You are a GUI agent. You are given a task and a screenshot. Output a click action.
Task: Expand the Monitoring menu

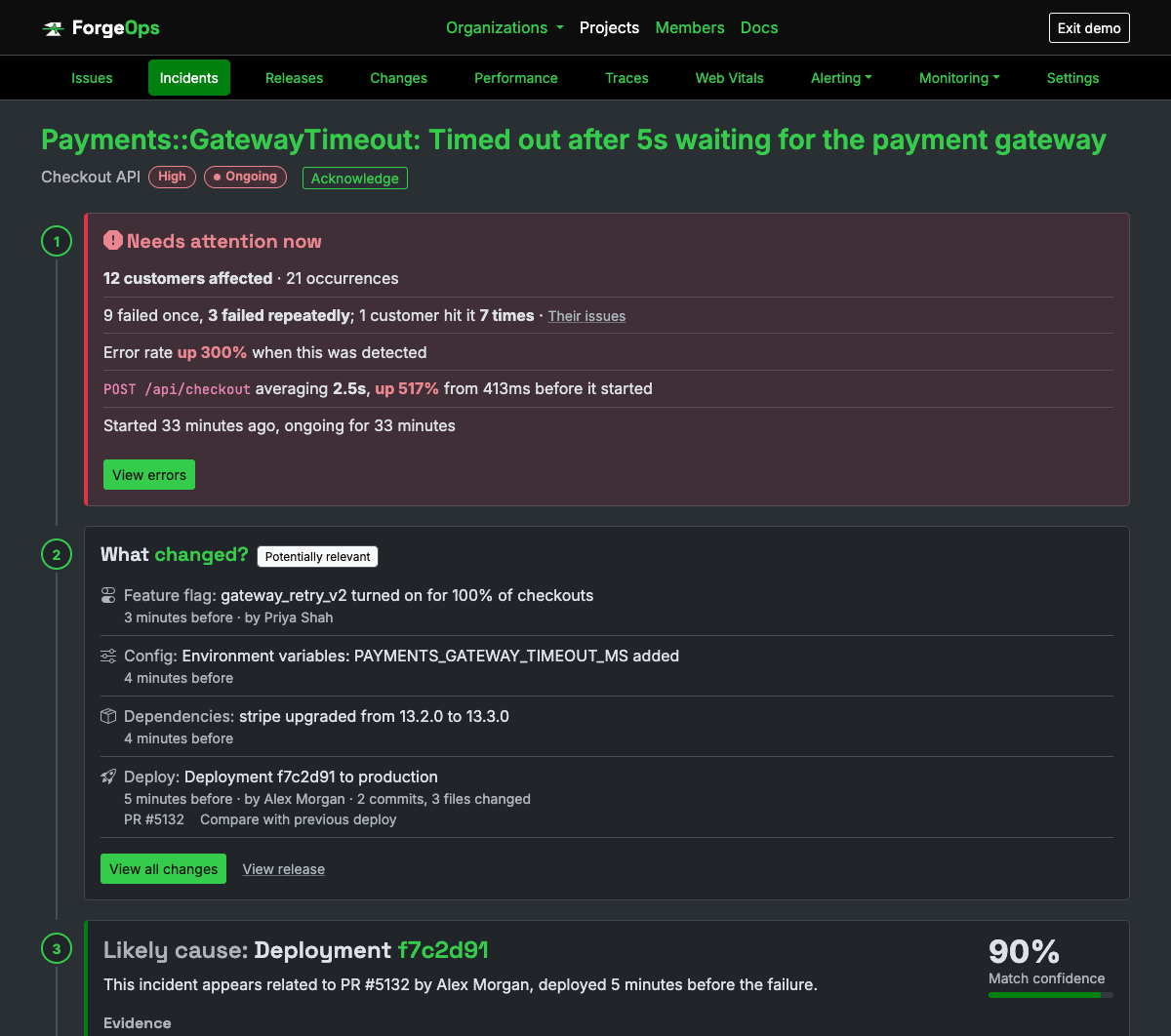click(959, 78)
